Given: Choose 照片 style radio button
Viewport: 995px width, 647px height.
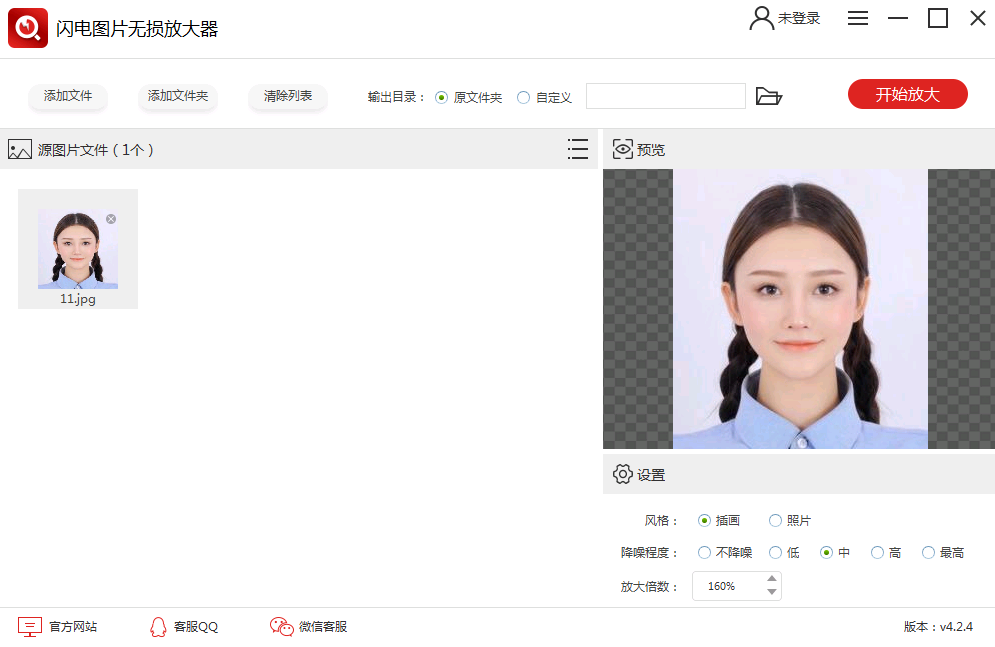Looking at the screenshot, I should point(775,520).
